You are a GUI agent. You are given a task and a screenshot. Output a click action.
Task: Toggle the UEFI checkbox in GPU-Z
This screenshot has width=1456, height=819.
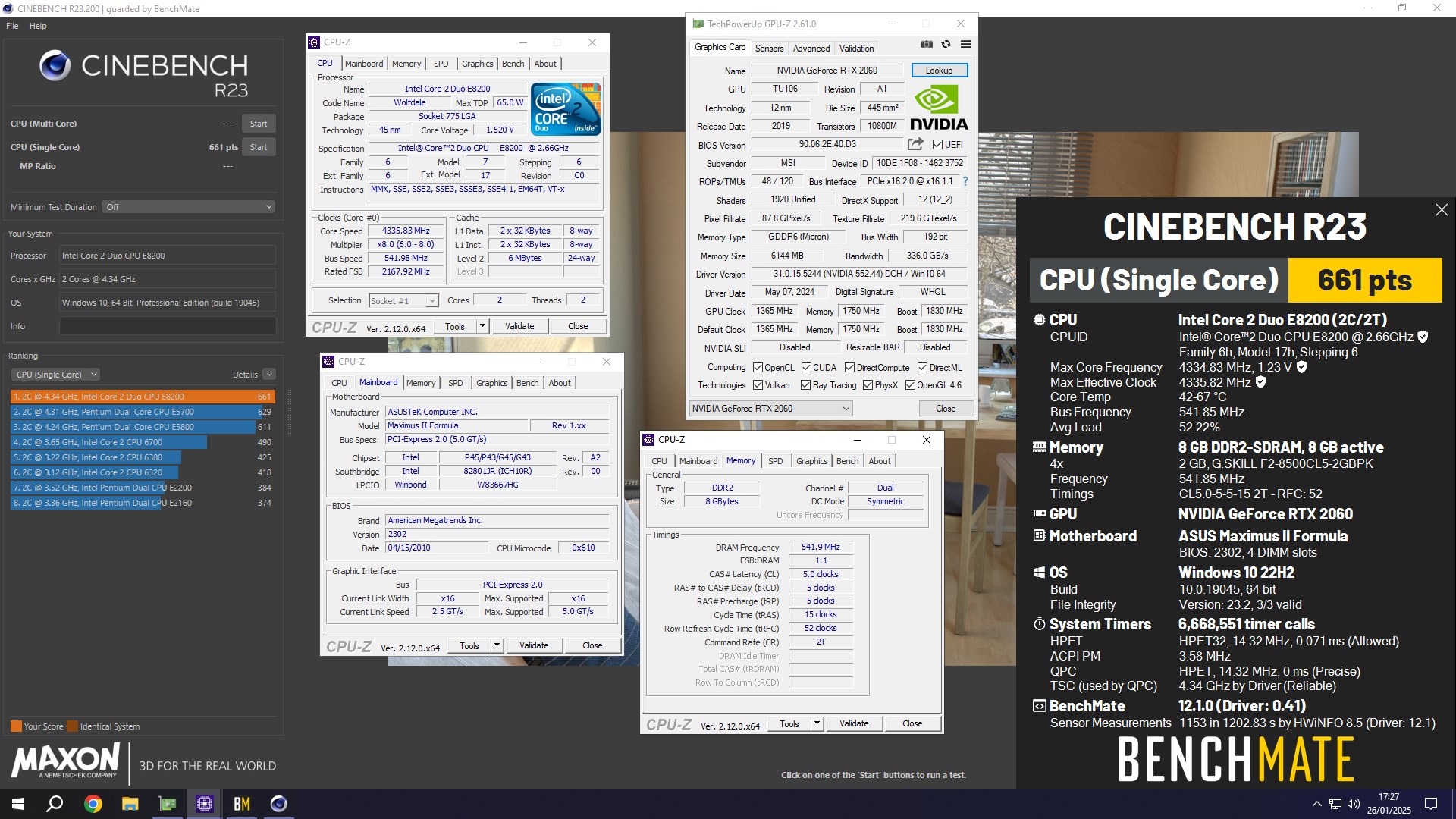tap(937, 145)
